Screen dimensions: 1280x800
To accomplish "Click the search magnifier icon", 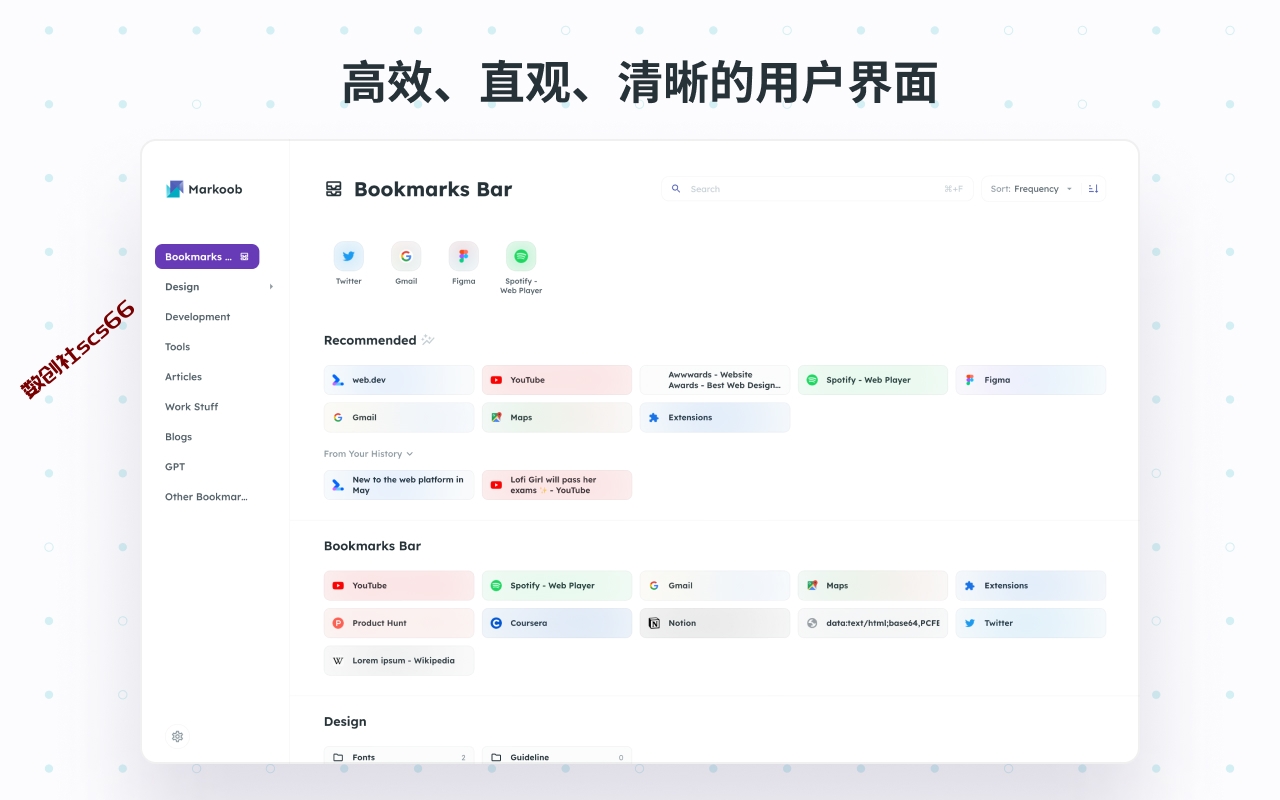I will (x=676, y=189).
